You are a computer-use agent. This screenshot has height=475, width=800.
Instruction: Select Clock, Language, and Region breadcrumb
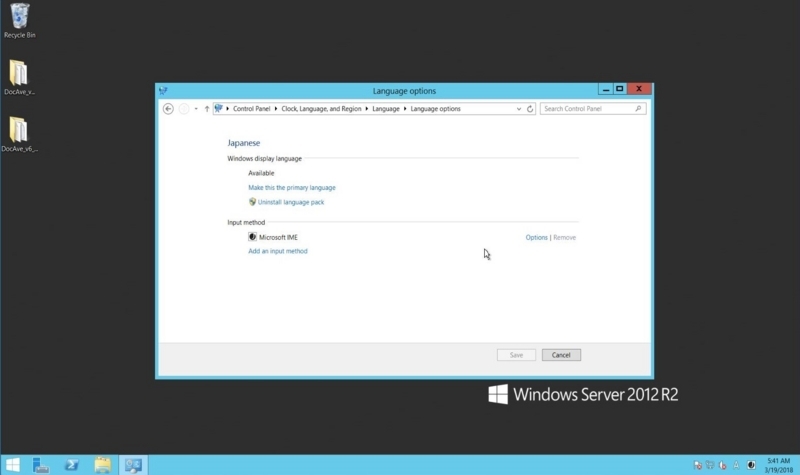point(321,109)
